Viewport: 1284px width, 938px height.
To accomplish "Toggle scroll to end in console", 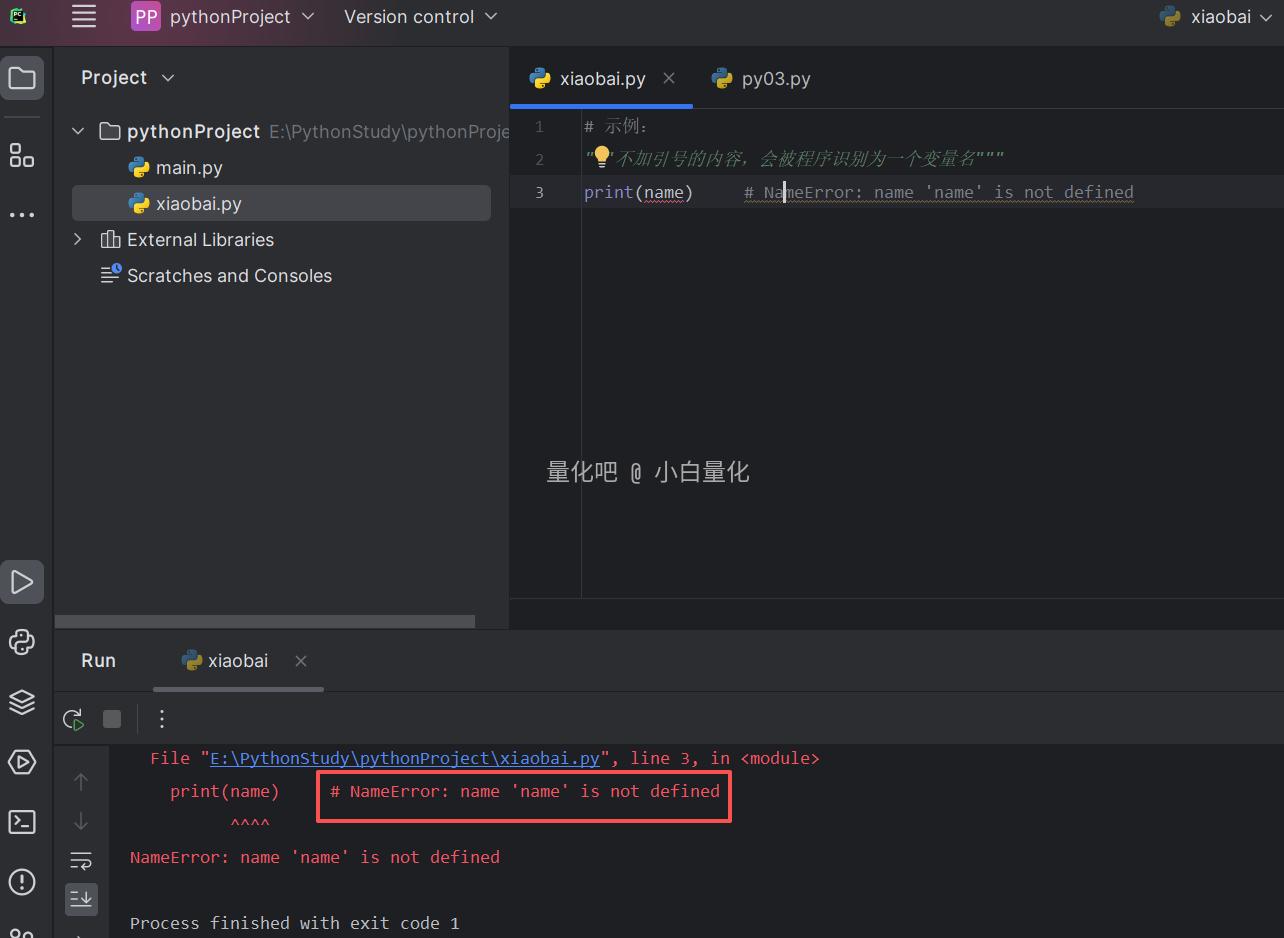I will (x=81, y=898).
